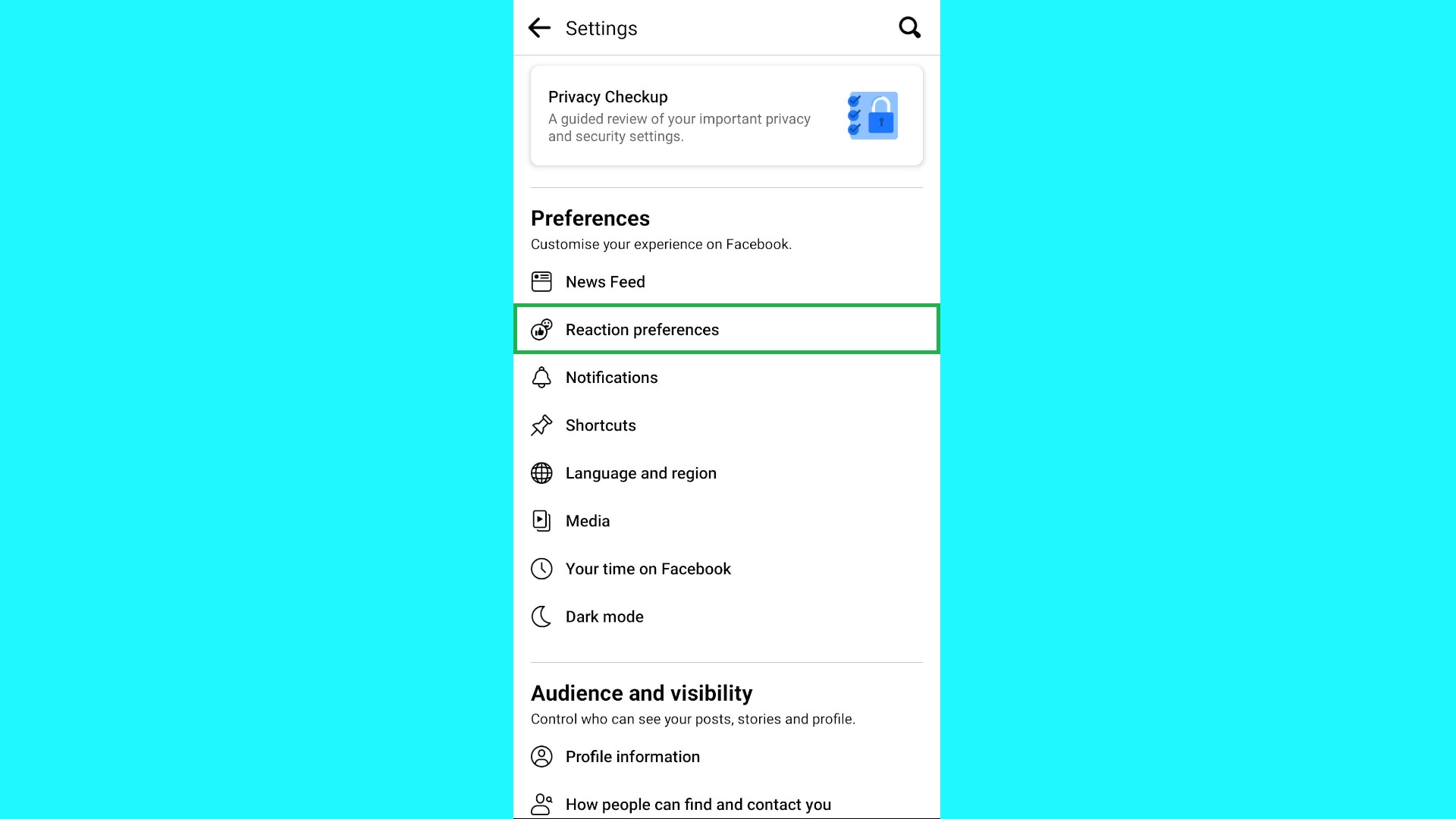Open Privacy Checkup guided review
1456x819 pixels.
pos(727,115)
